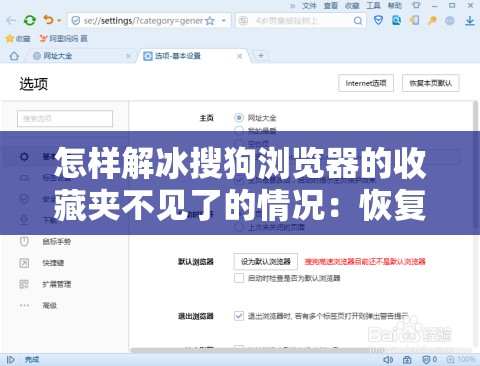Close the 网址大全 tab
Viewport: 480px width, 366px height.
point(128,56)
